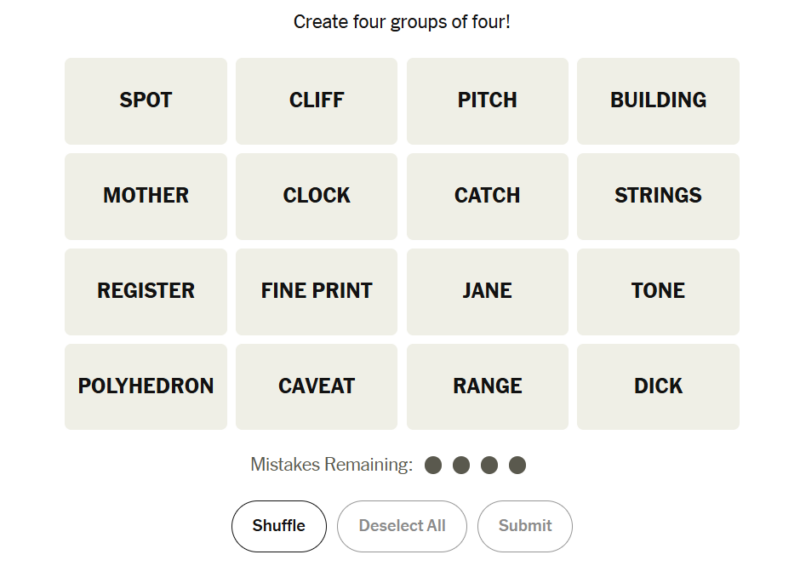Screen dimensions: 800x566
Task: Click the CATCH word tile
Action: [x=487, y=196]
